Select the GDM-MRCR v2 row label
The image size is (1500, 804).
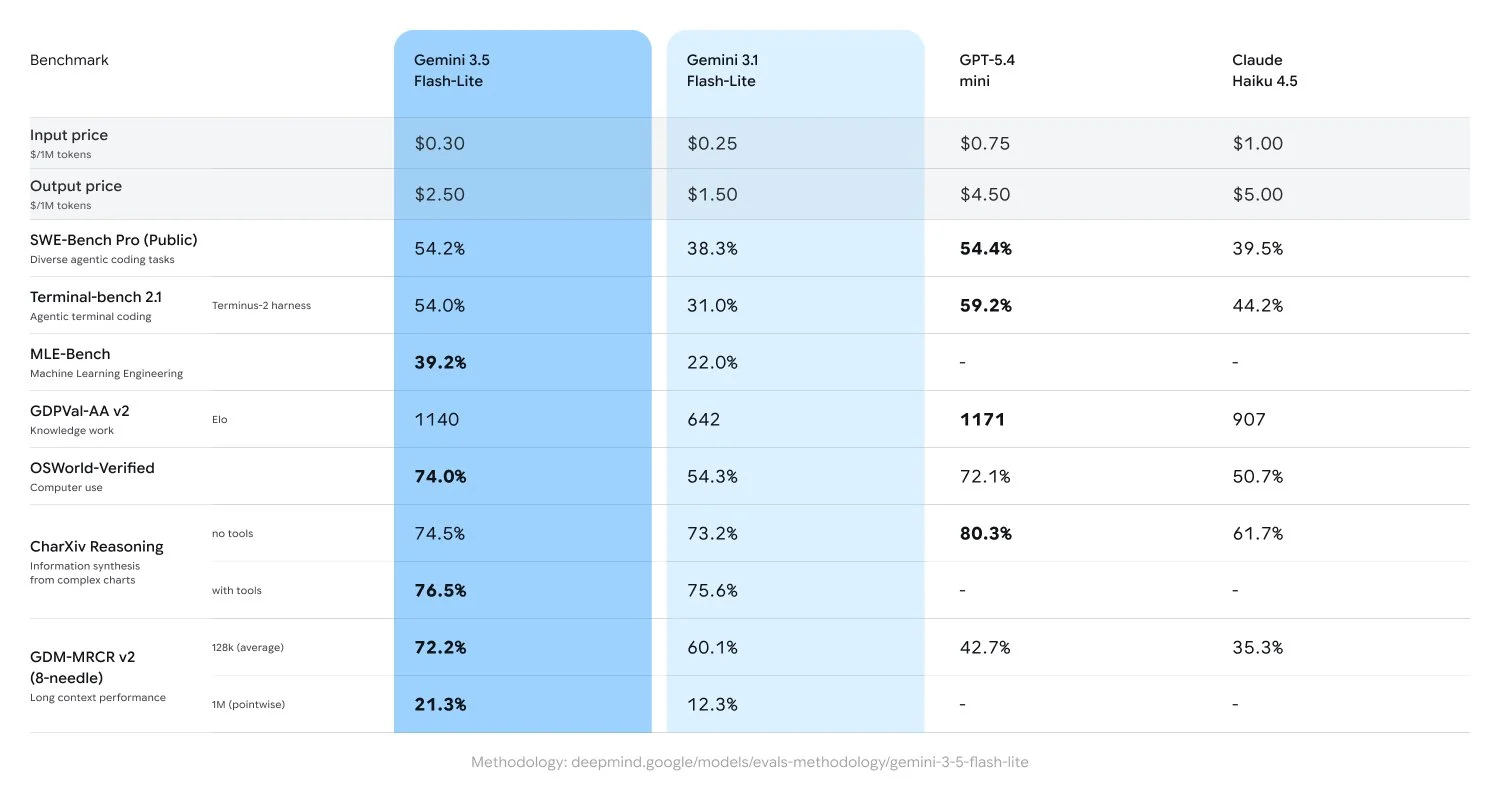tap(83, 667)
